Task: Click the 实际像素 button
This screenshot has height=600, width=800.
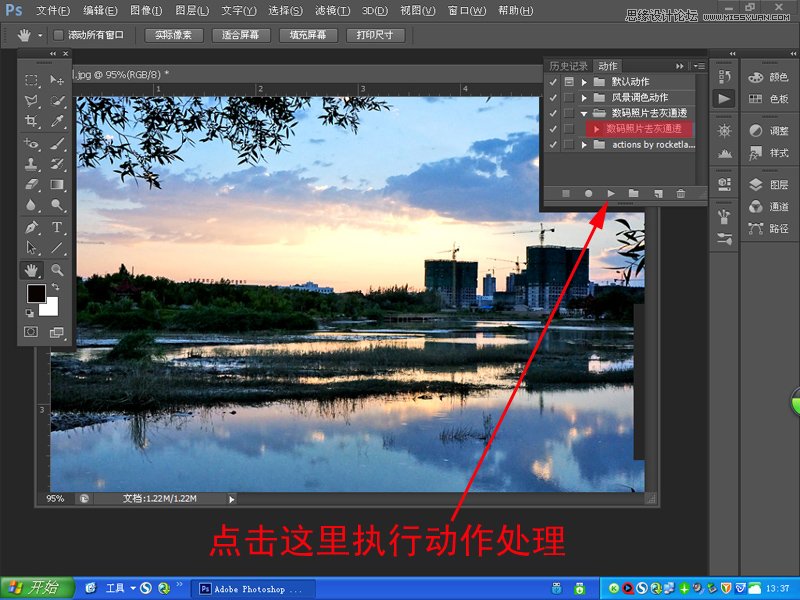Action: [x=174, y=34]
